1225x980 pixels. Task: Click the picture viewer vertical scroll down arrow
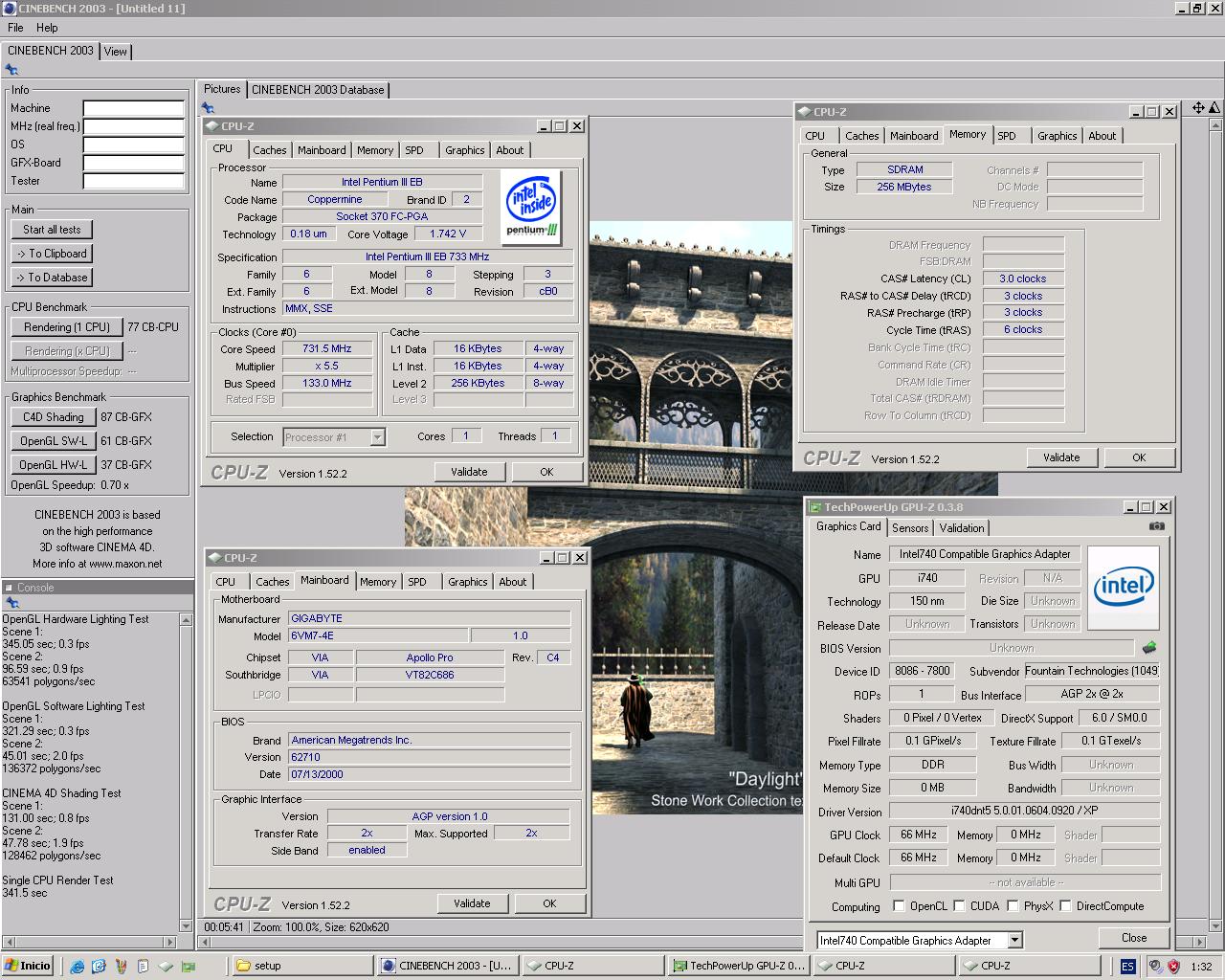click(1214, 927)
